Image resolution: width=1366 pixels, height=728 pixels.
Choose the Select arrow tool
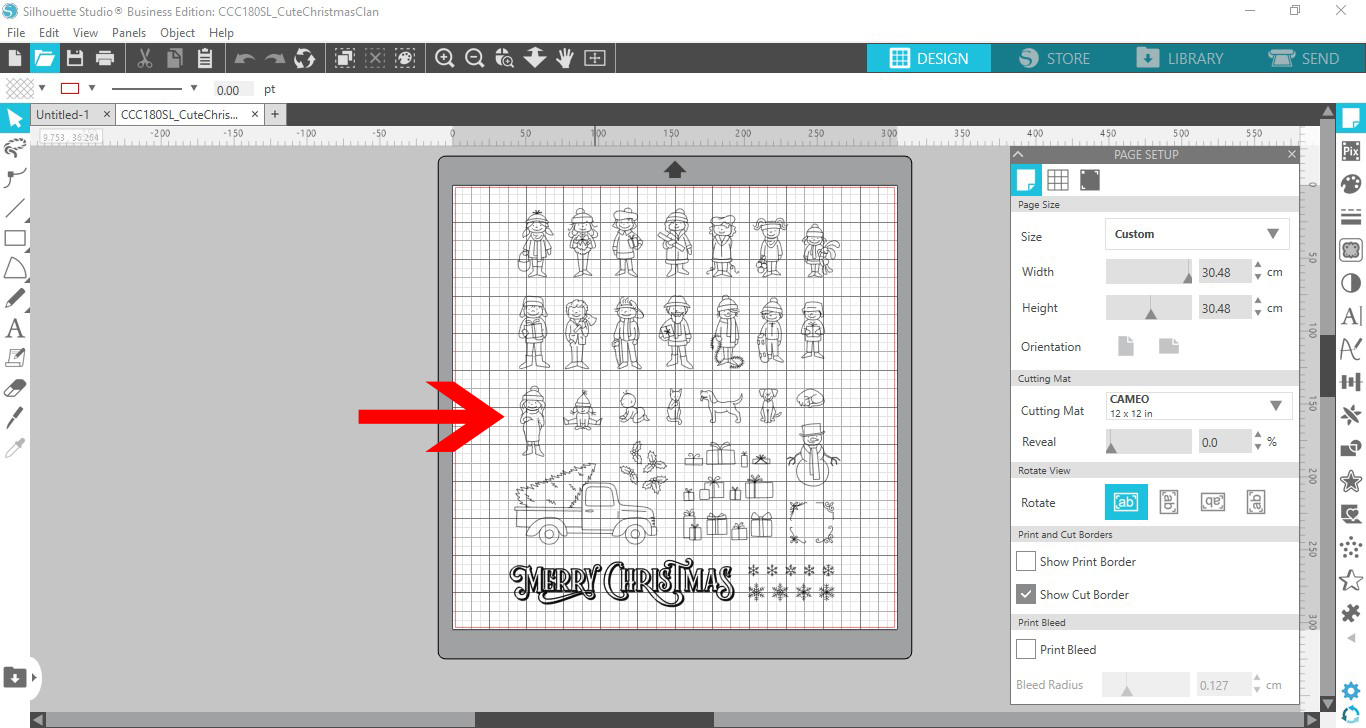[15, 119]
